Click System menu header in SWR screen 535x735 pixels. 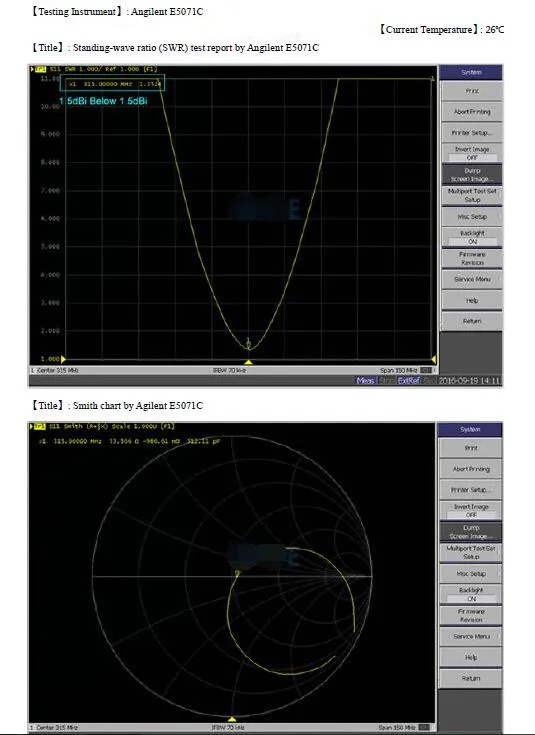click(x=471, y=73)
